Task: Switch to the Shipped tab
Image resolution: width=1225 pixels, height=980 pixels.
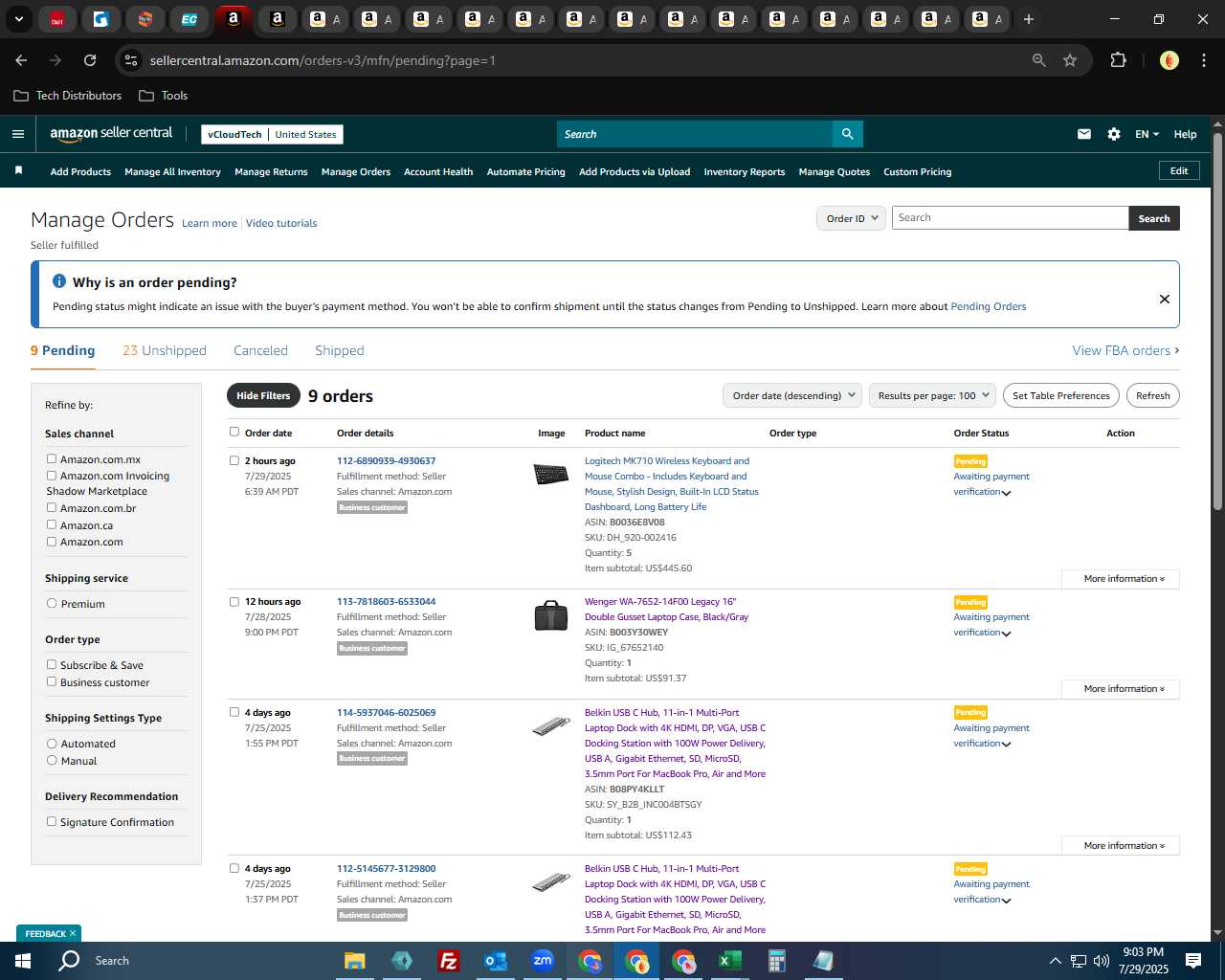Action: click(x=340, y=350)
